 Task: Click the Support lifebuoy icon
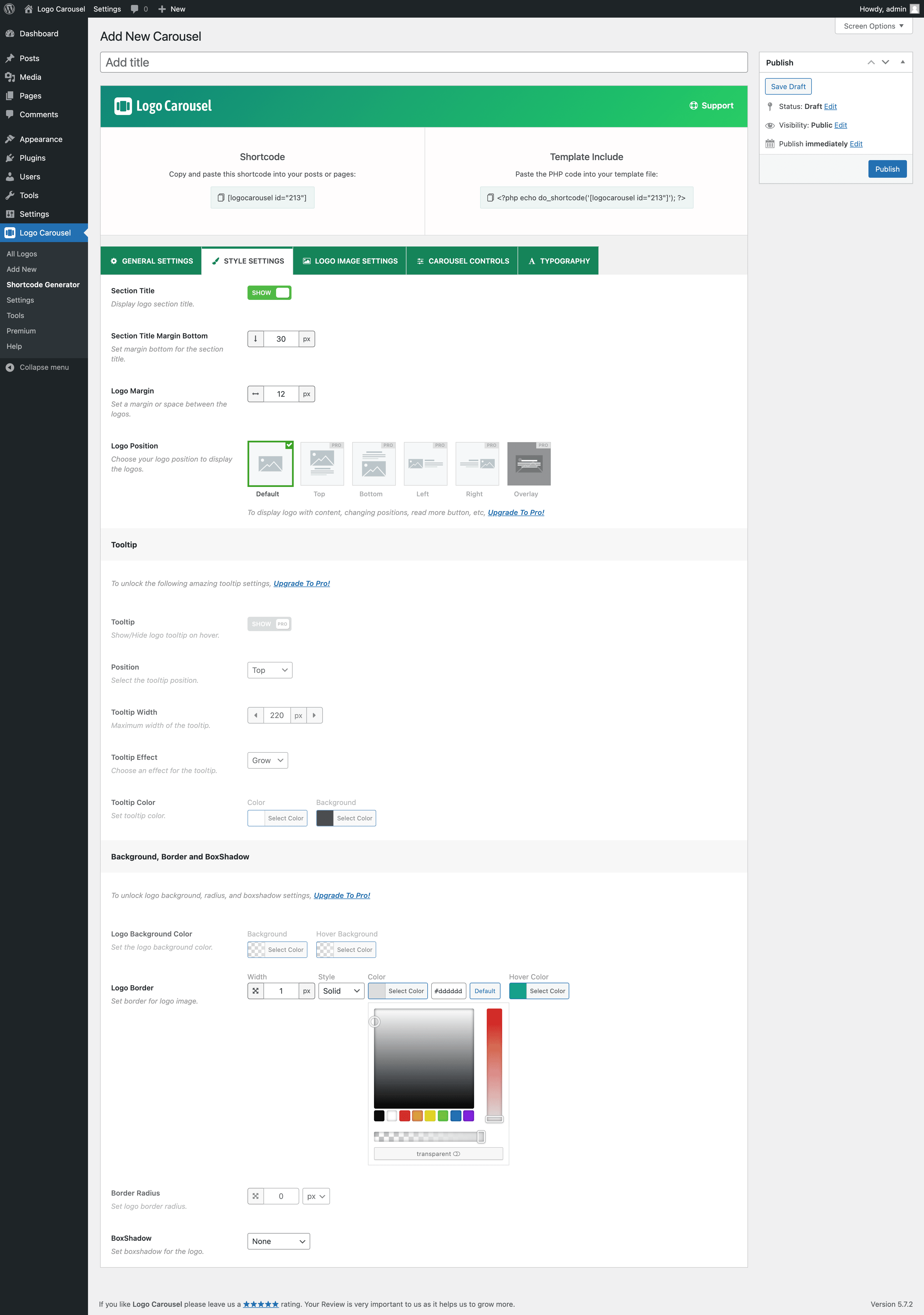click(x=693, y=105)
